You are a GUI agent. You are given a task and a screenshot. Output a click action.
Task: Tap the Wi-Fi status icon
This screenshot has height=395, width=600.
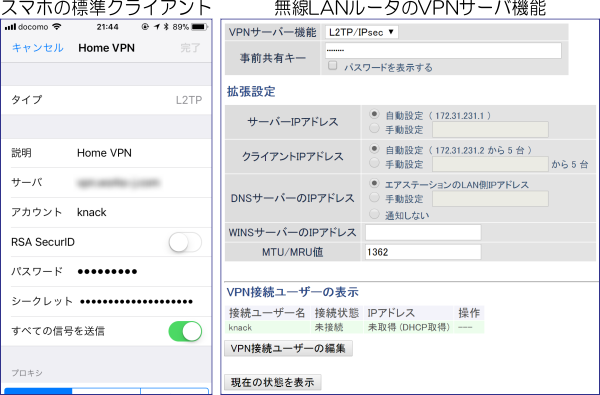pyautogui.click(x=57, y=27)
